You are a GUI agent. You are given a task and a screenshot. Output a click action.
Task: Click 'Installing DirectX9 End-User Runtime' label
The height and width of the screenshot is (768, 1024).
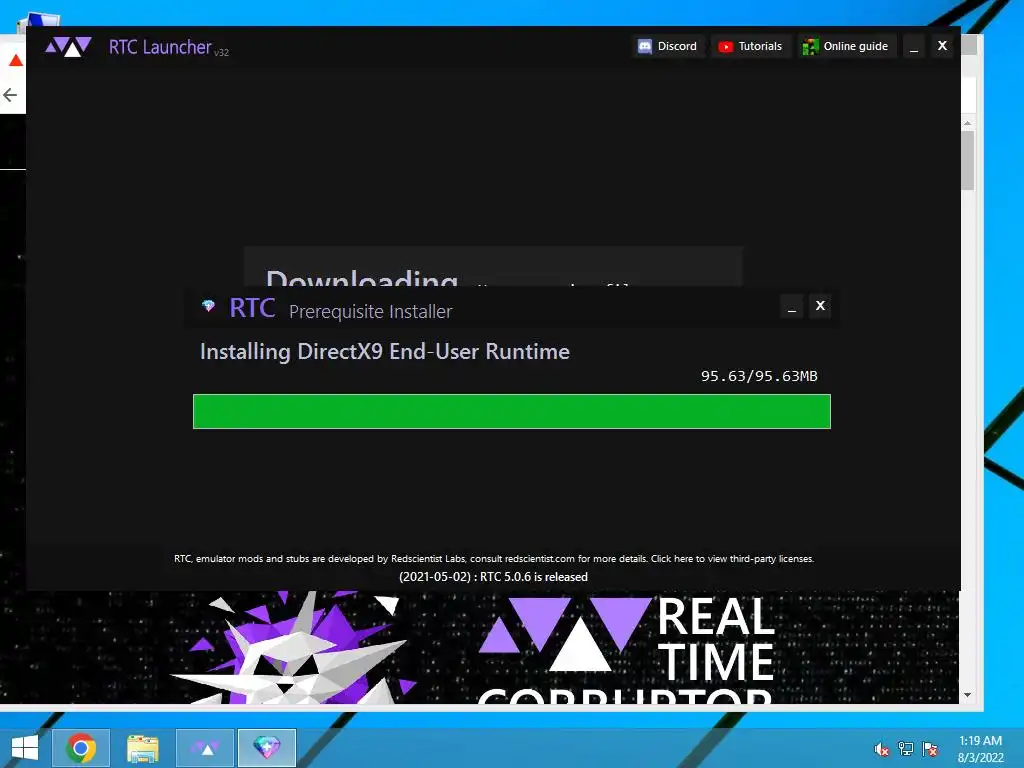[x=385, y=352]
